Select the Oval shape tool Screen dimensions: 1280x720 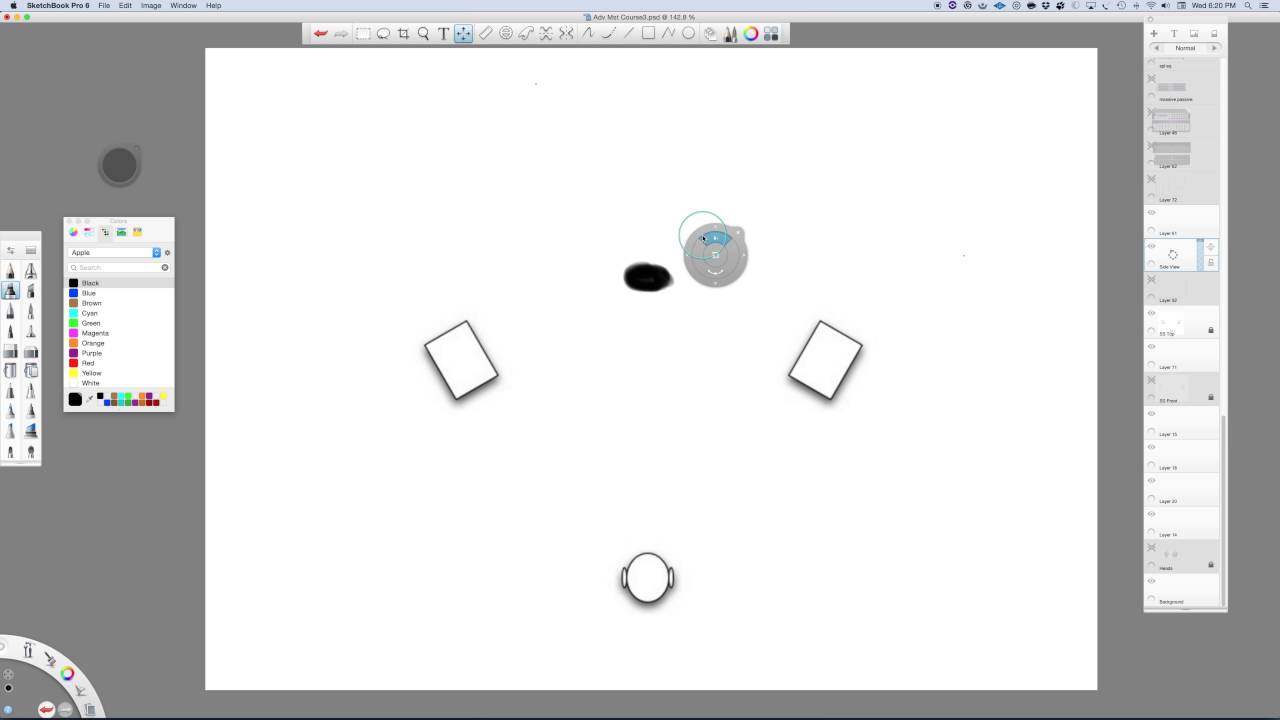688,34
